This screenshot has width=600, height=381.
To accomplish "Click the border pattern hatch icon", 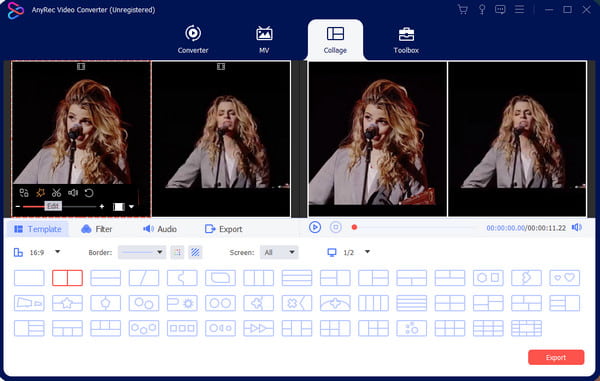I will pyautogui.click(x=196, y=252).
